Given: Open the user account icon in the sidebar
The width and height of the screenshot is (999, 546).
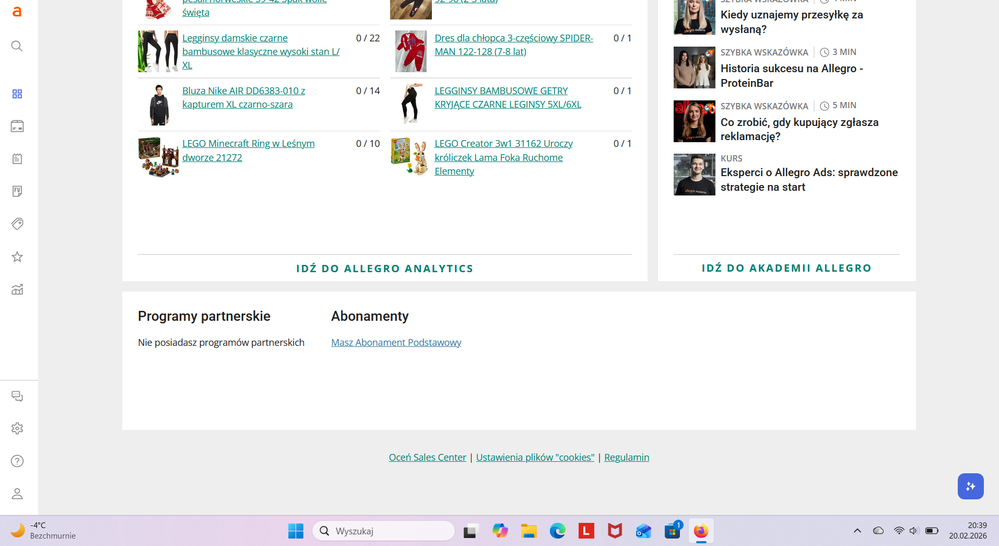Looking at the screenshot, I should pyautogui.click(x=17, y=494).
